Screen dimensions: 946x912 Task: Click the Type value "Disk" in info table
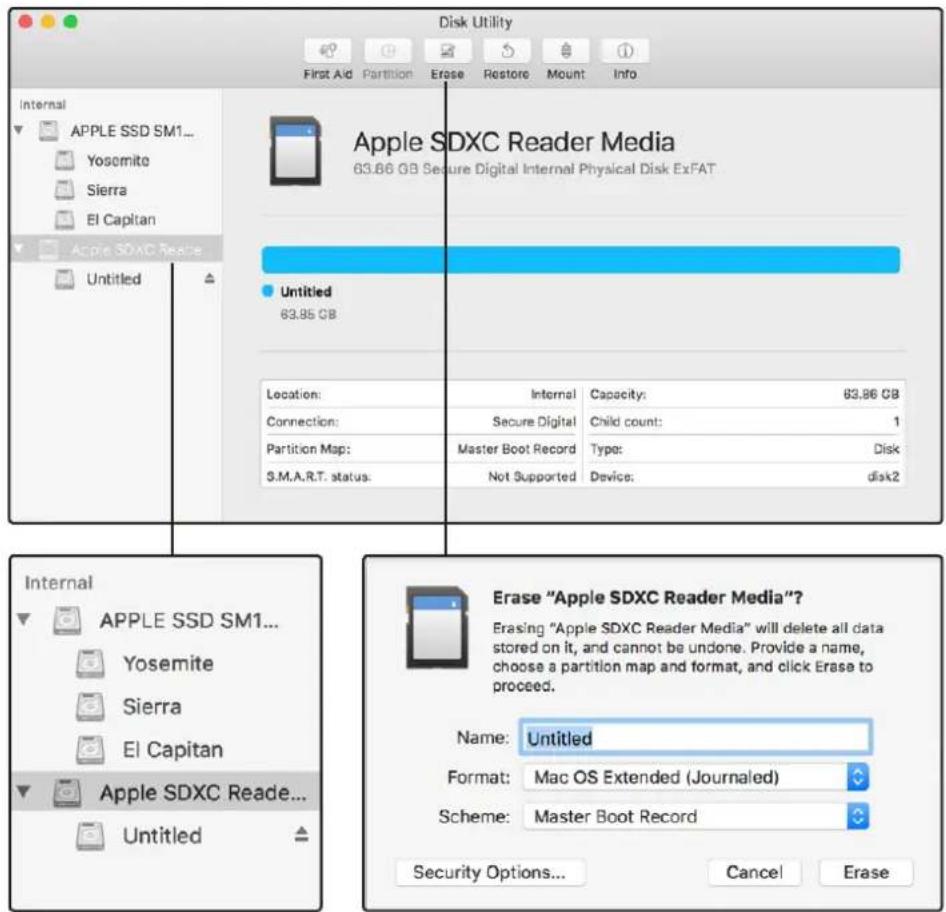[886, 449]
